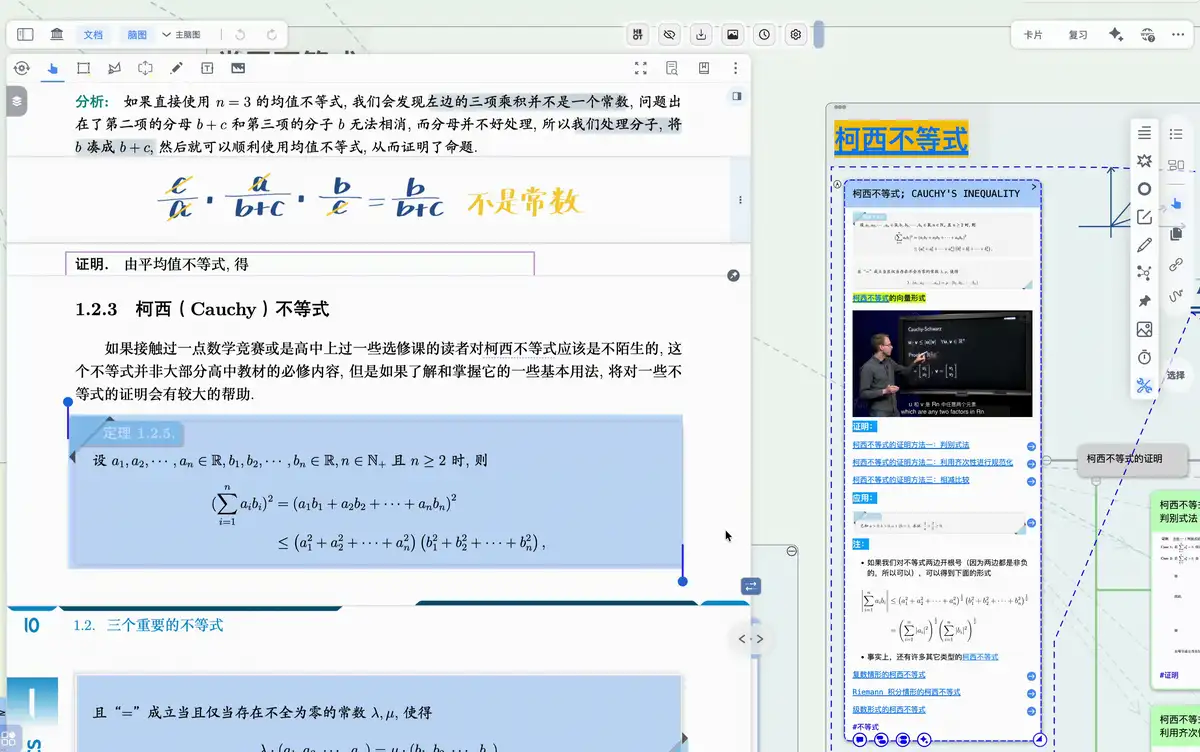Click the AI sparkle icon
The width and height of the screenshot is (1200, 752).
tap(1117, 34)
